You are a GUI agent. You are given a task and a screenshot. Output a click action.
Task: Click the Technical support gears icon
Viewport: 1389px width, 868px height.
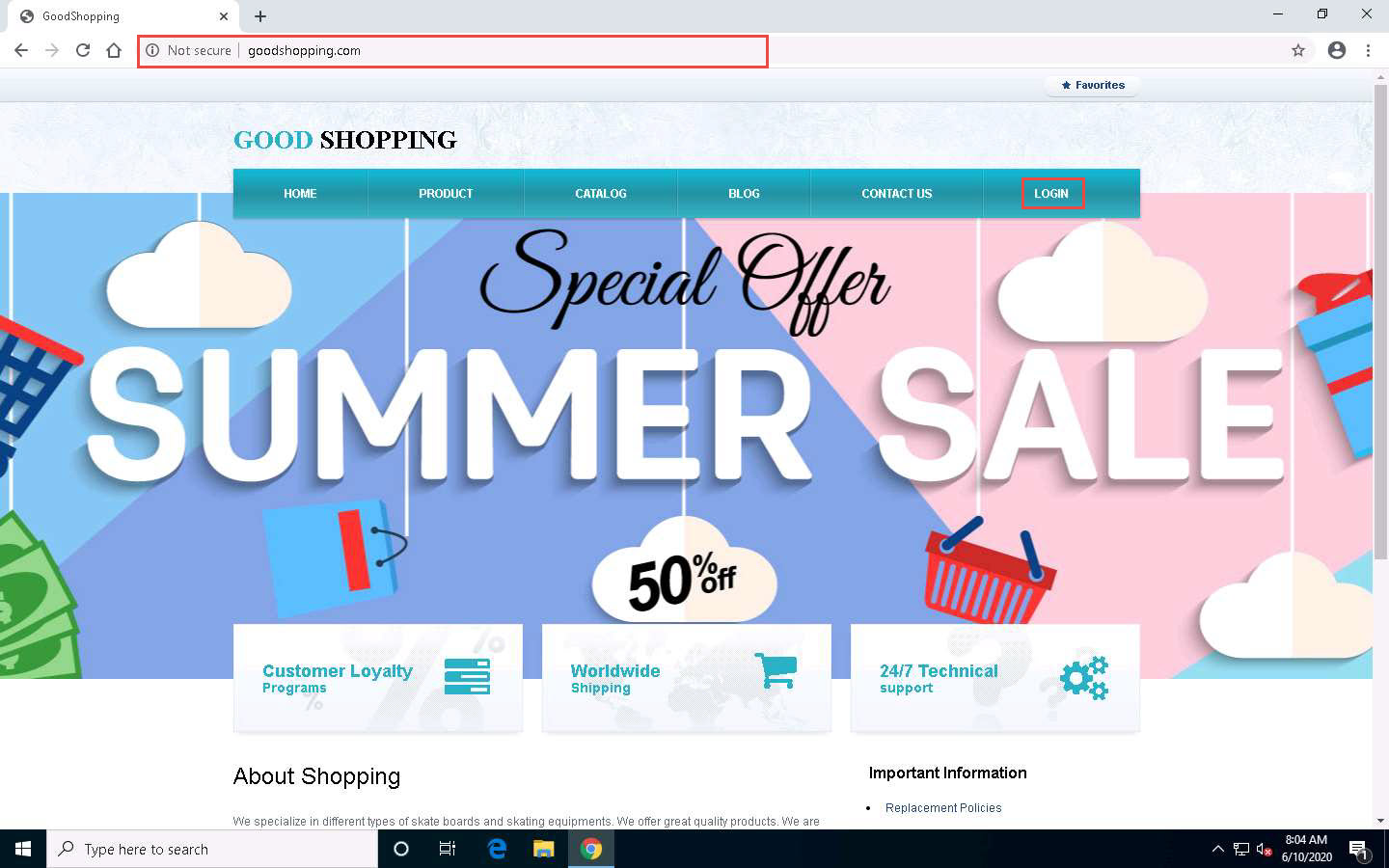pos(1084,677)
